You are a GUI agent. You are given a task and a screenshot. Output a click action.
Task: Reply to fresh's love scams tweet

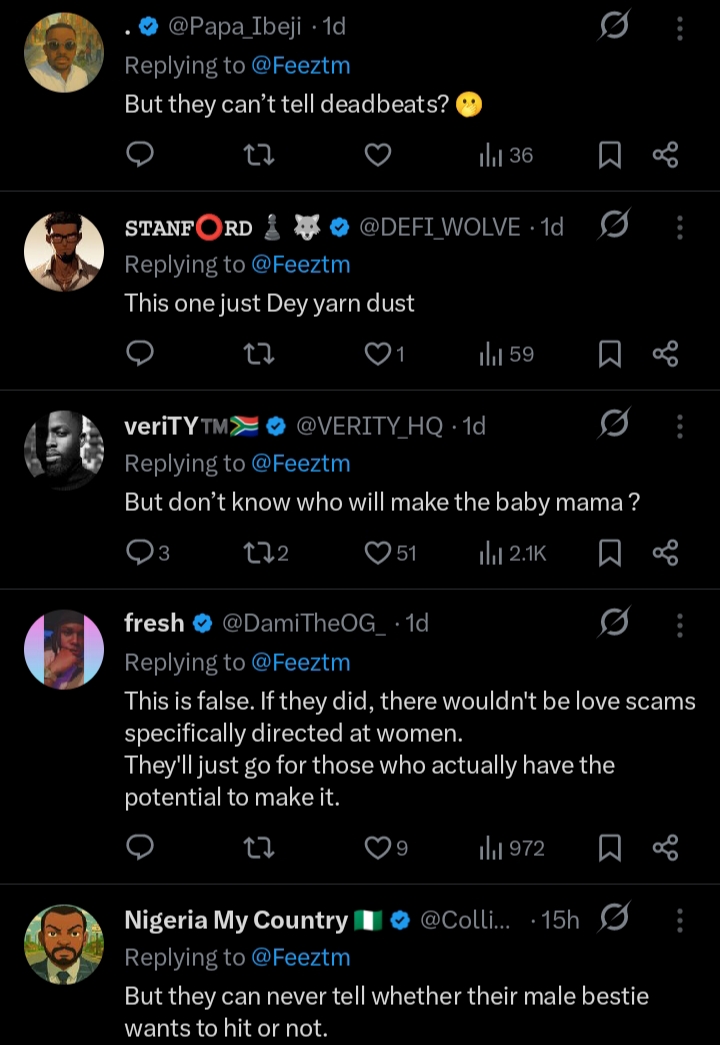pyautogui.click(x=141, y=849)
